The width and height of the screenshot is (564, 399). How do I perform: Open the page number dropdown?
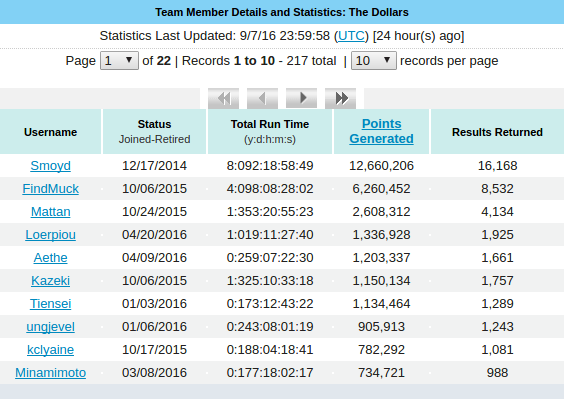(x=119, y=60)
